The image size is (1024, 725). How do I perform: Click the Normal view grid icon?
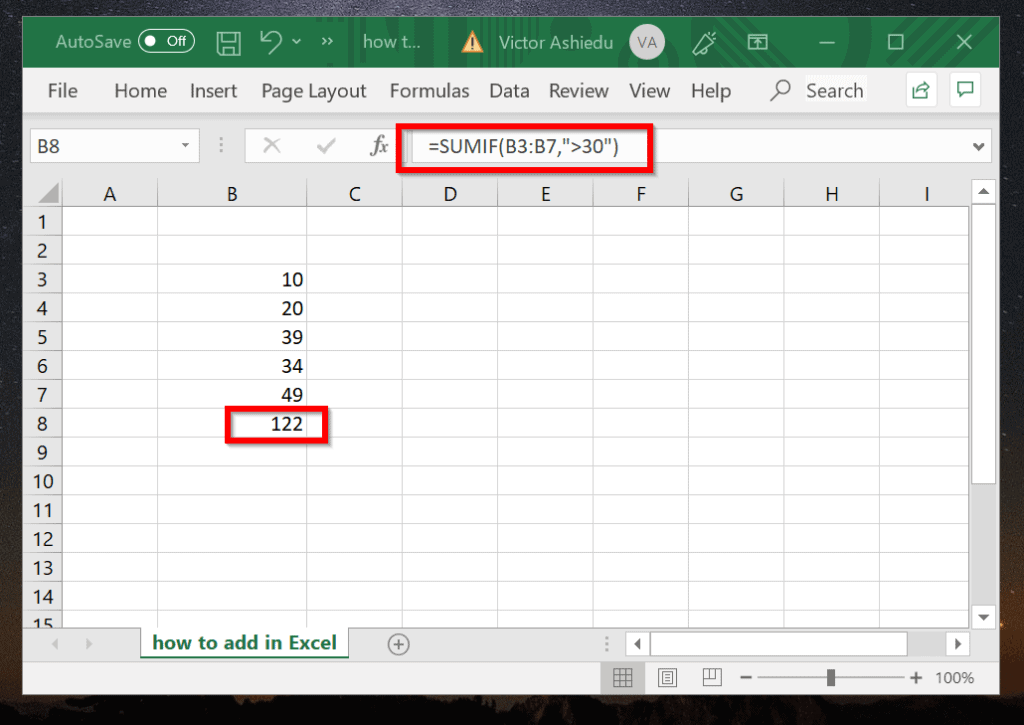[x=622, y=677]
